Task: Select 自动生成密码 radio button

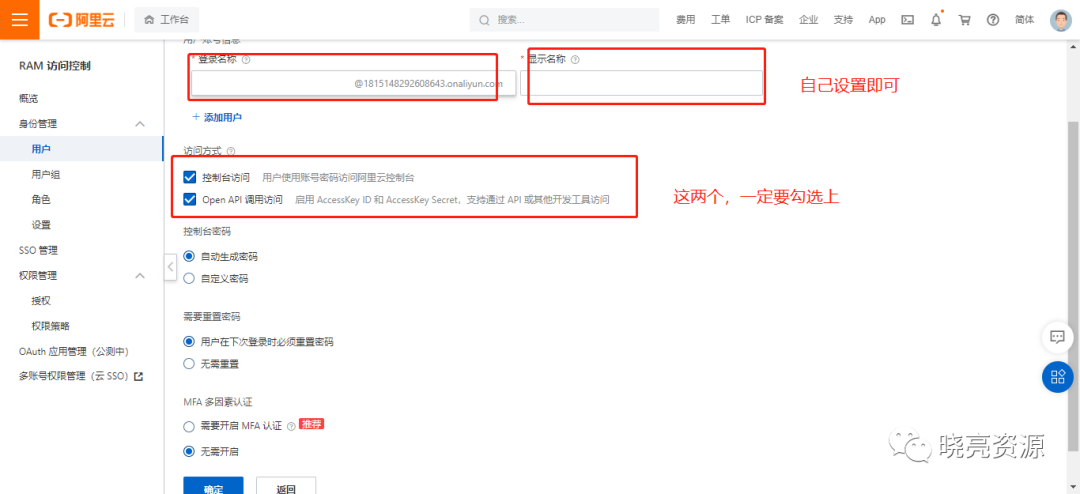Action: [x=189, y=256]
